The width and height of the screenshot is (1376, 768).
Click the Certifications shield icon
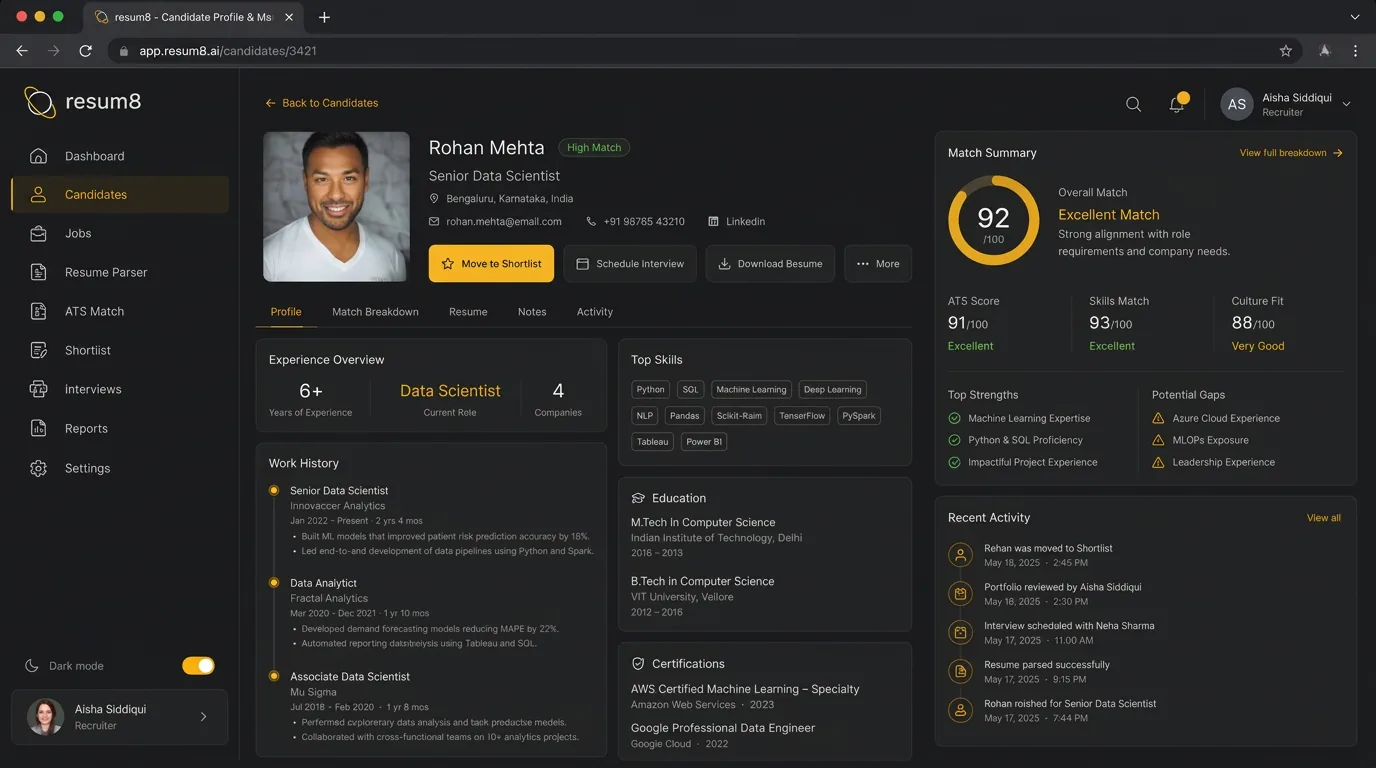pyautogui.click(x=638, y=664)
